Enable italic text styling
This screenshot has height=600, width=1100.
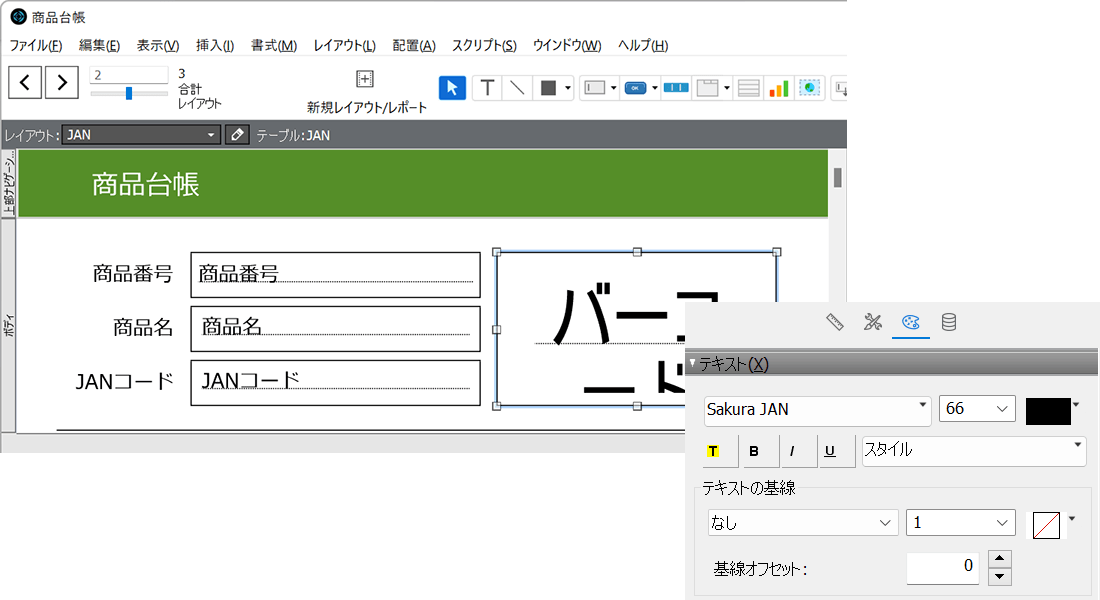(797, 450)
